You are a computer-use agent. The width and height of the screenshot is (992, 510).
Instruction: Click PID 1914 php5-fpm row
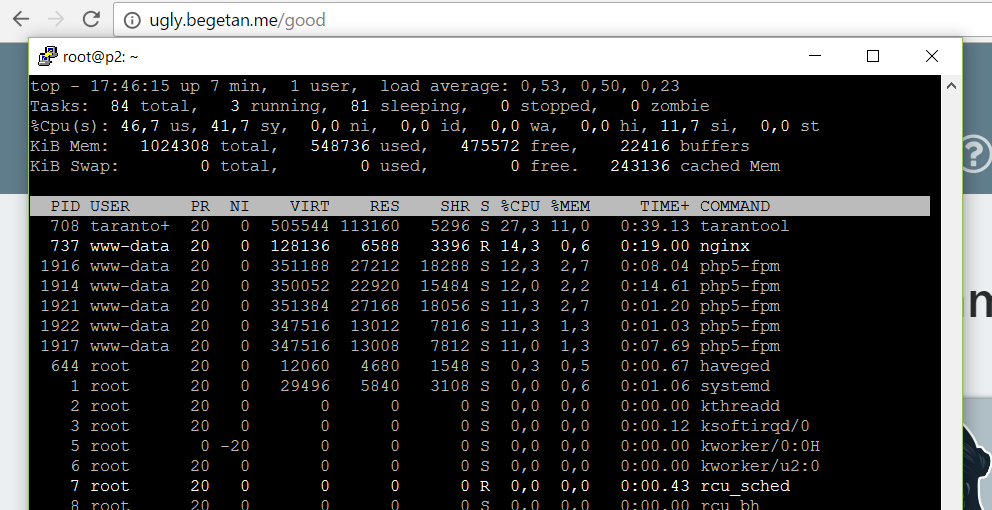[480, 286]
